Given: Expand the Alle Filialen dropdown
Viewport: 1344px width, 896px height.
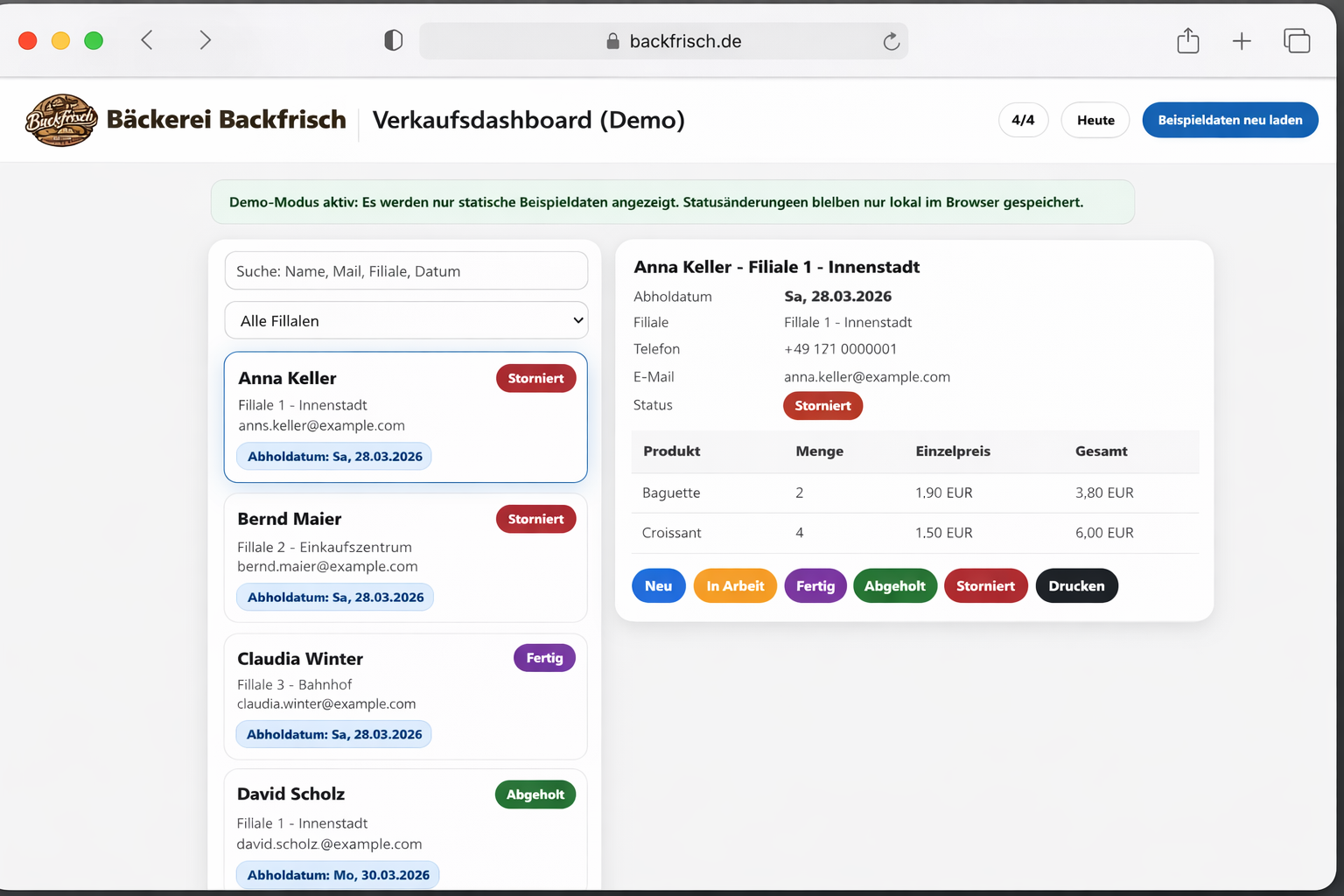Looking at the screenshot, I should coord(406,320).
